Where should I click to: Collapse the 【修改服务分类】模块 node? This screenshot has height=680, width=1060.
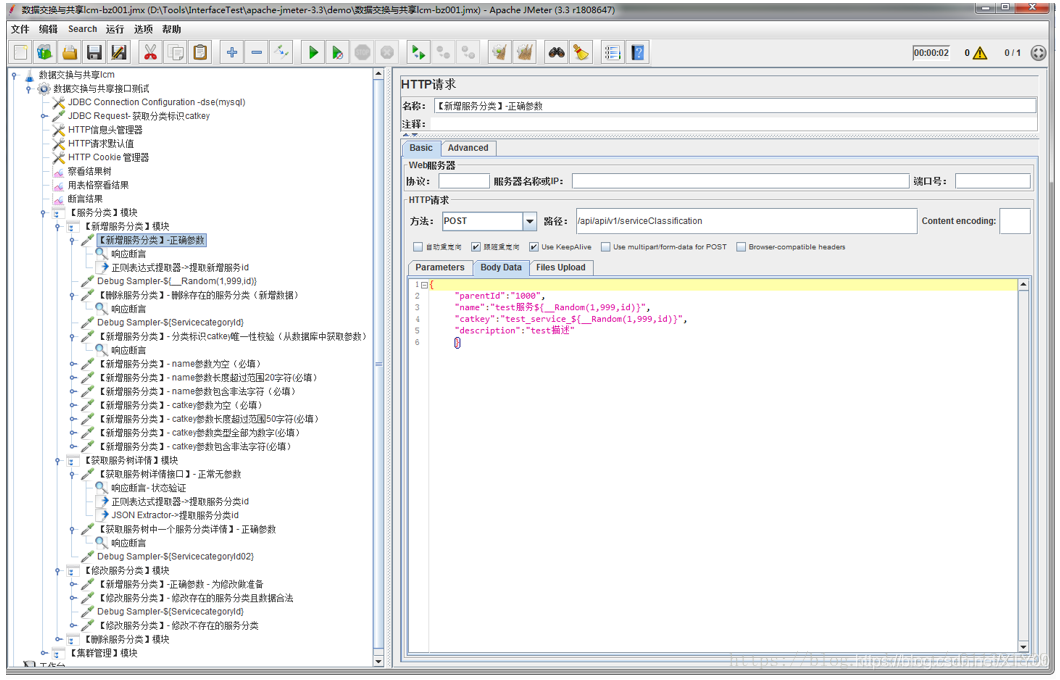point(57,570)
